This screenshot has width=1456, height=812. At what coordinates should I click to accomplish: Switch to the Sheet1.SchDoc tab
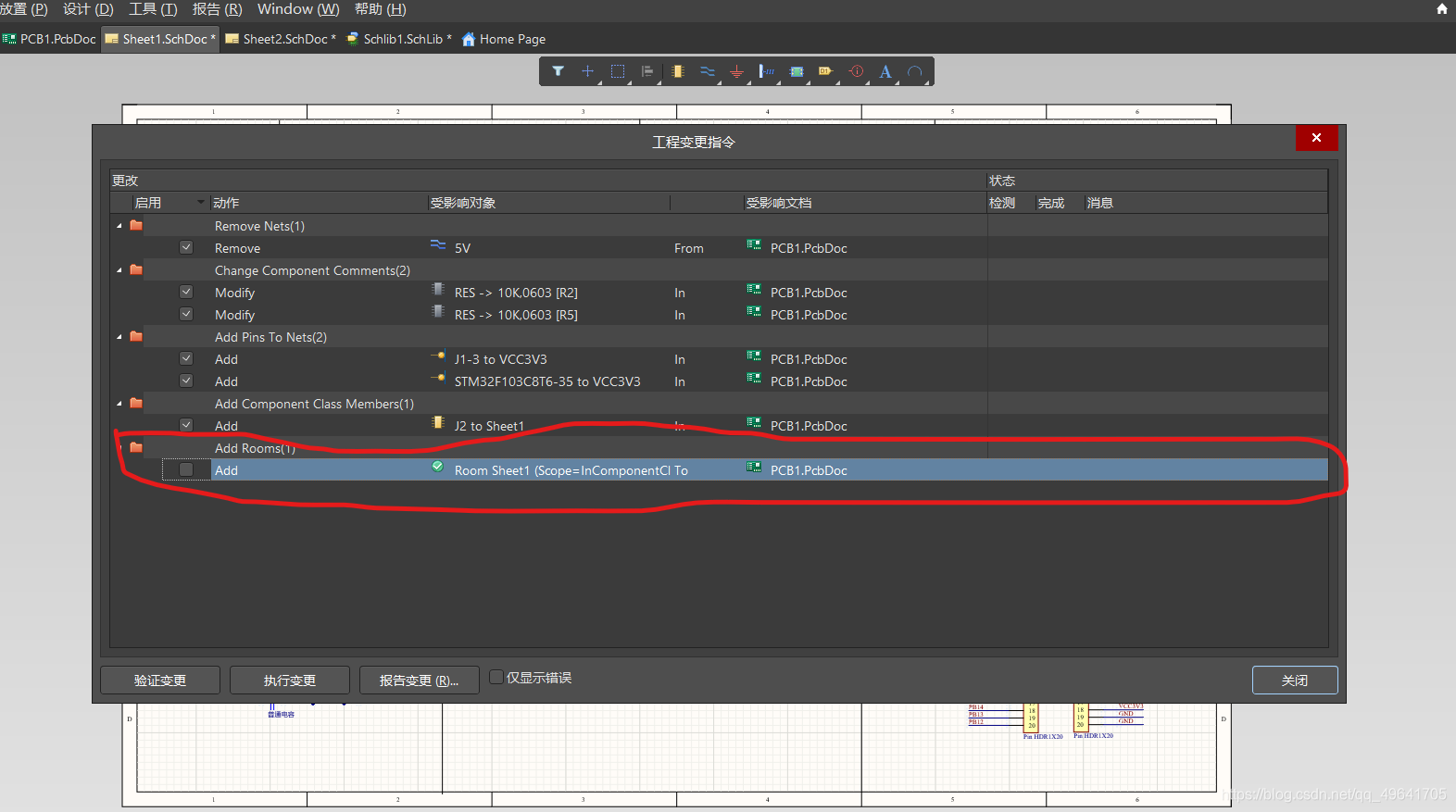159,39
